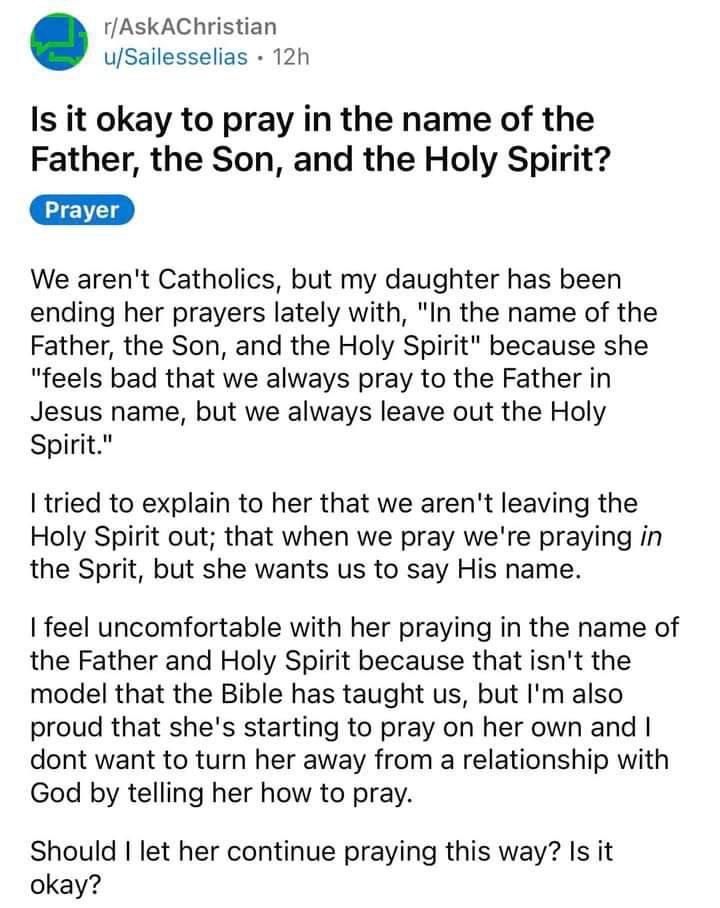The width and height of the screenshot is (720, 908).
Task: Click the dot separator beside the username
Action: (260, 57)
